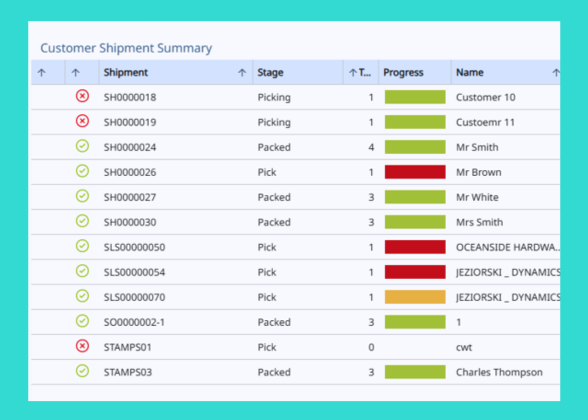Select shipment SLS00000054
The image size is (588, 420).
point(134,272)
